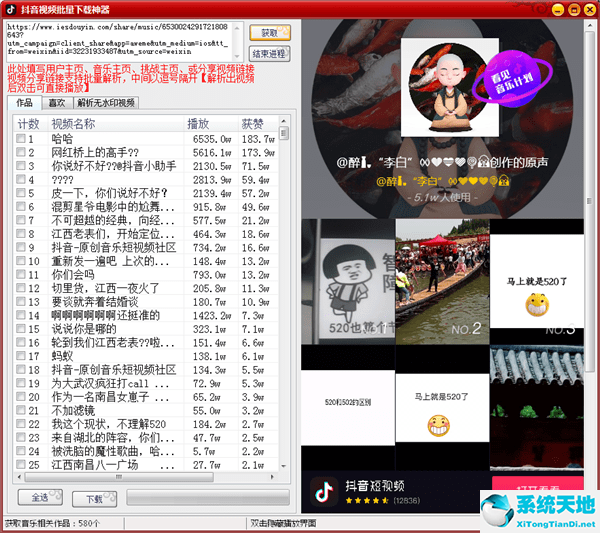
Task: Click inside the URL input box
Action: coord(119,41)
